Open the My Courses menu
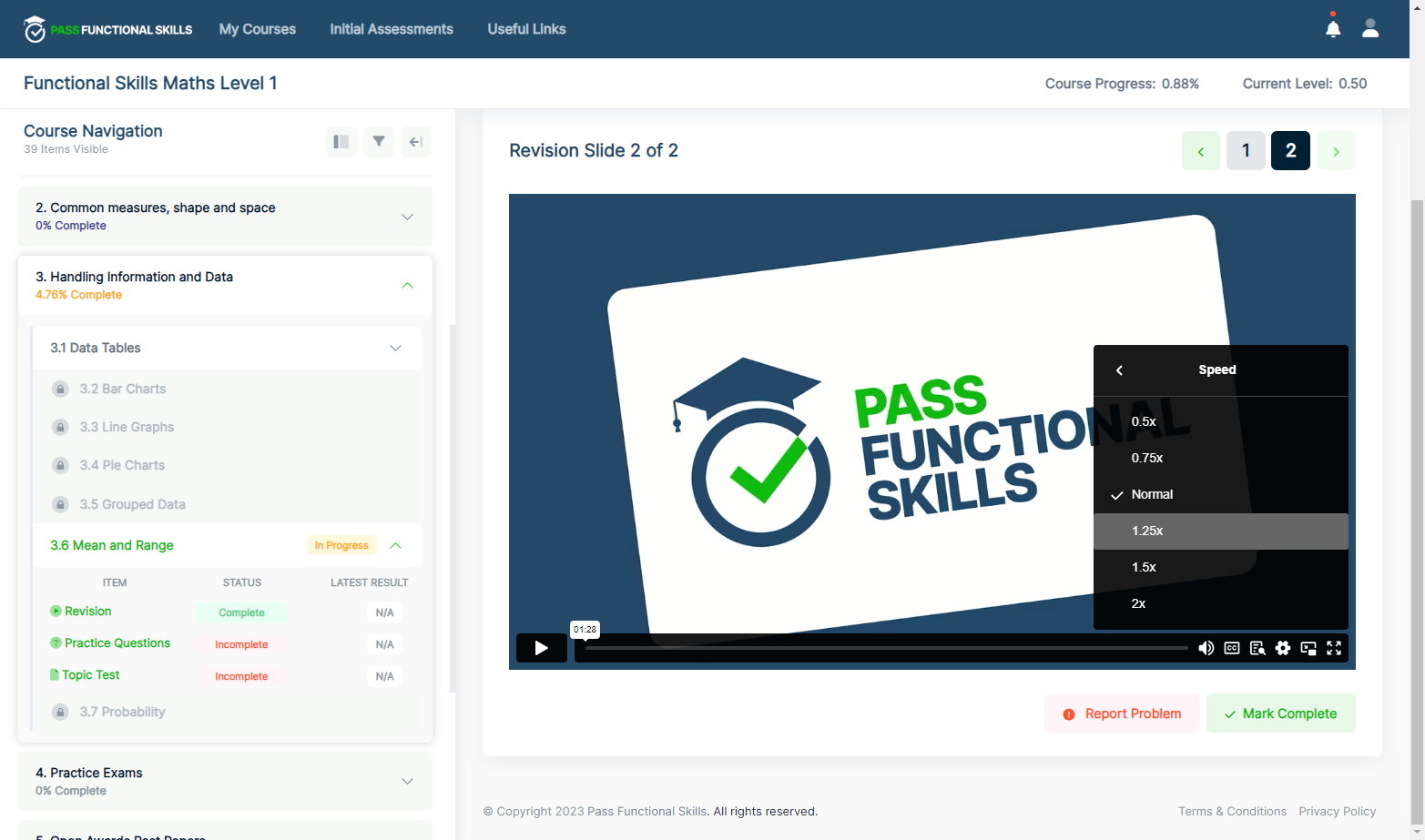Viewport: 1425px width, 840px height. point(258,29)
